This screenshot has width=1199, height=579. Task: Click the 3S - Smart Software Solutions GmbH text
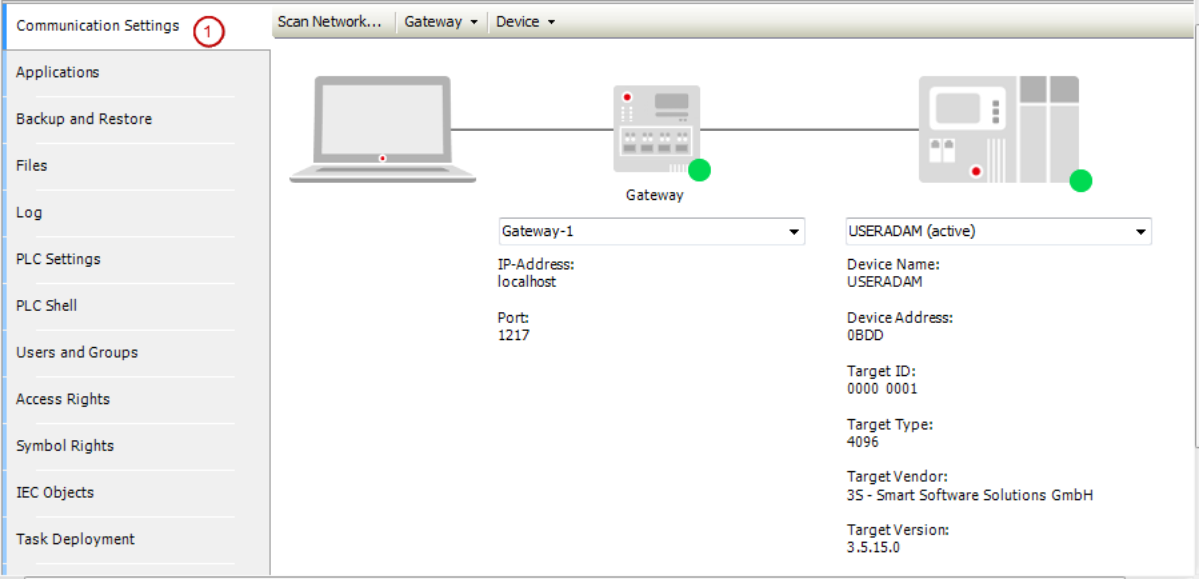(x=970, y=495)
